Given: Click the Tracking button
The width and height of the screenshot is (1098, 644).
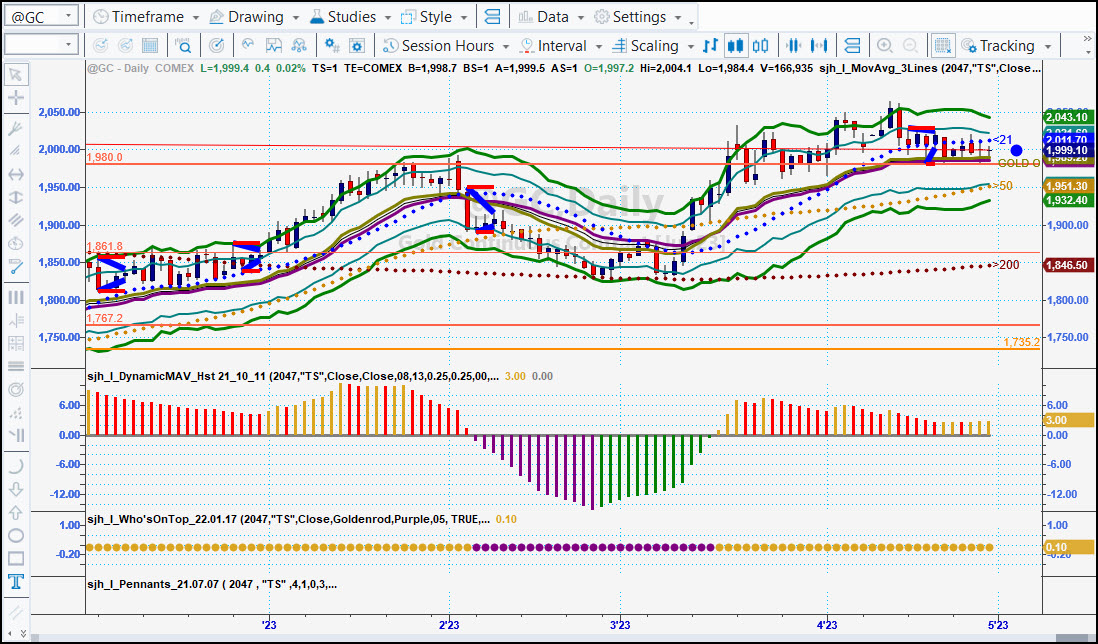Looking at the screenshot, I should [x=999, y=46].
